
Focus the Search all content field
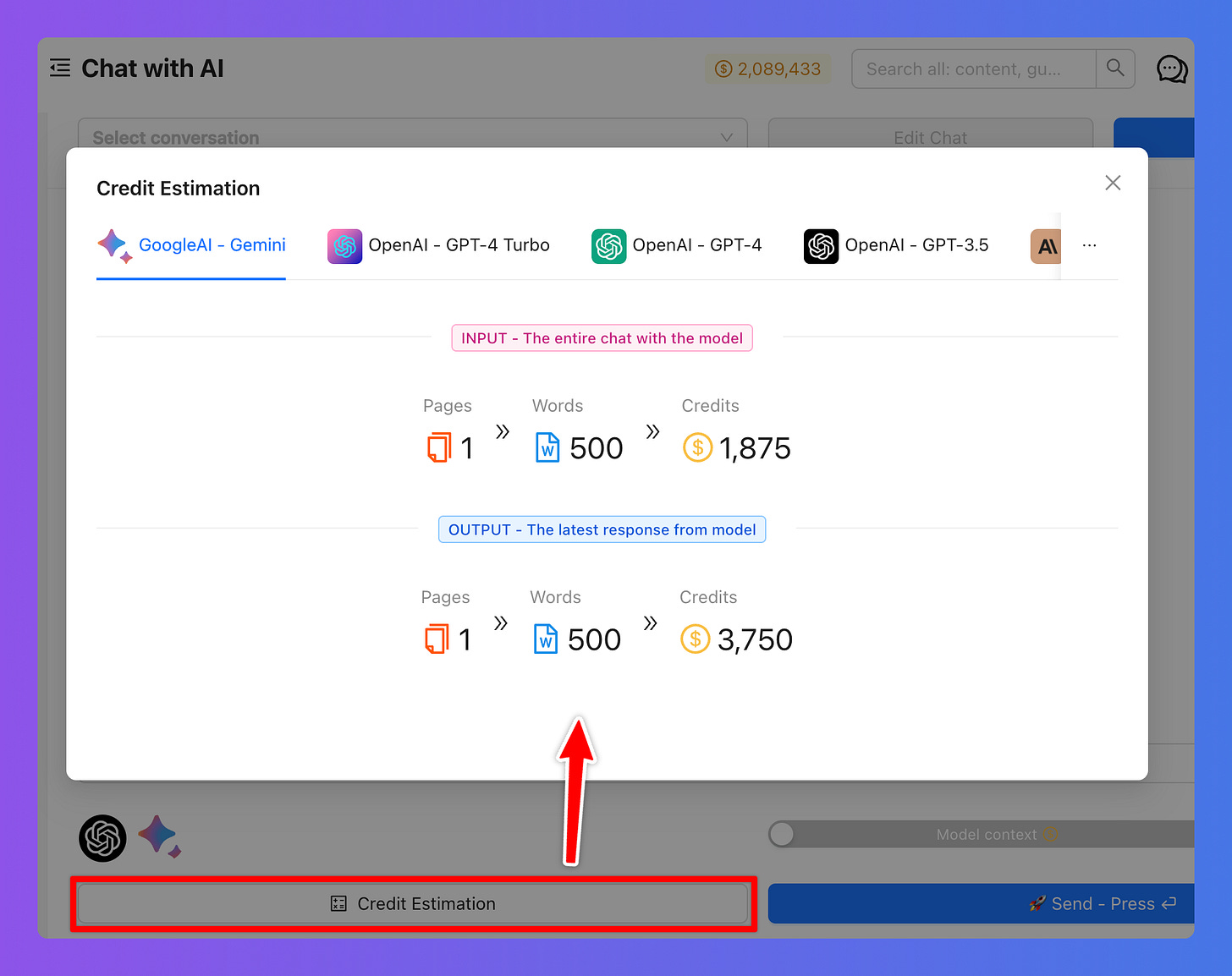pos(974,69)
